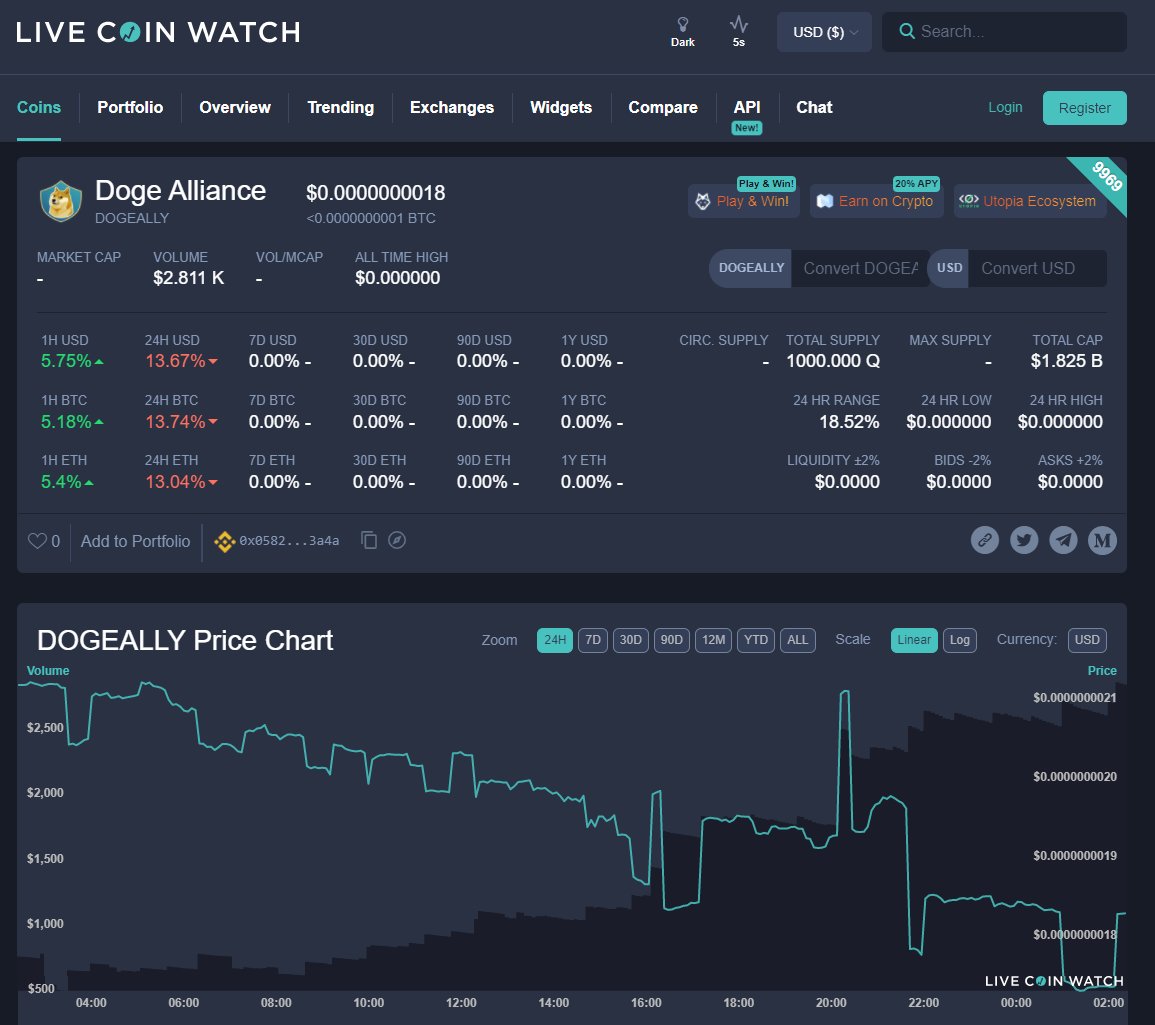The image size is (1155, 1025).
Task: Set chart zoom to 90D
Action: click(x=672, y=640)
